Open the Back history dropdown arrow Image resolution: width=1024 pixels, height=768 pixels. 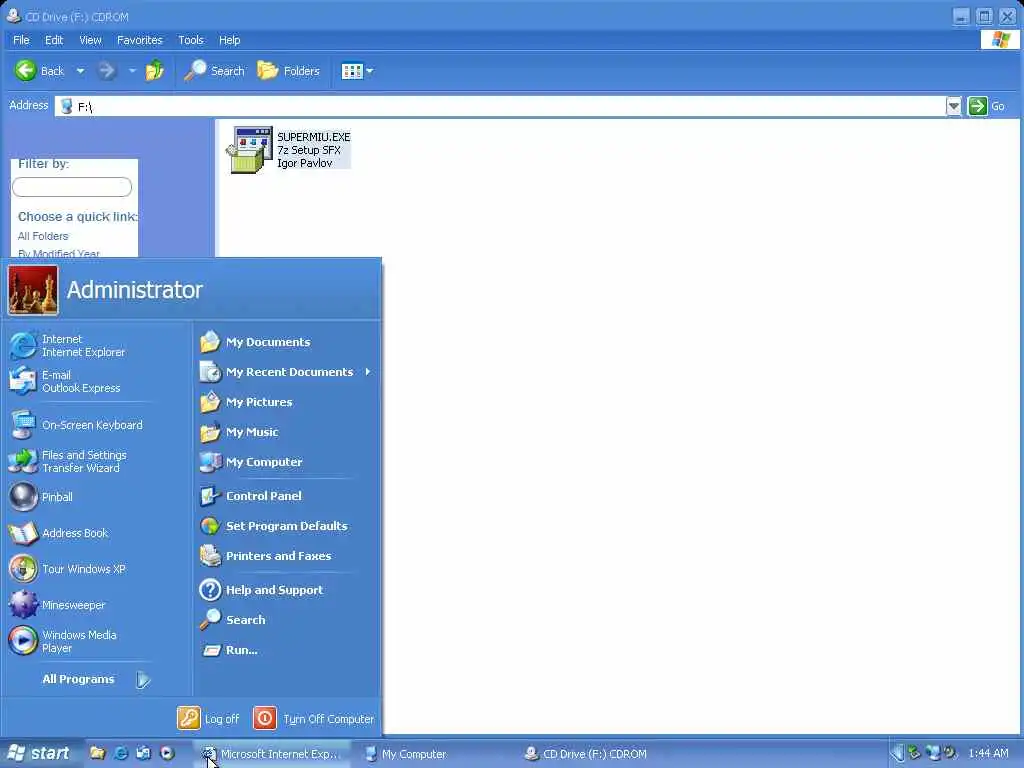pyautogui.click(x=80, y=71)
